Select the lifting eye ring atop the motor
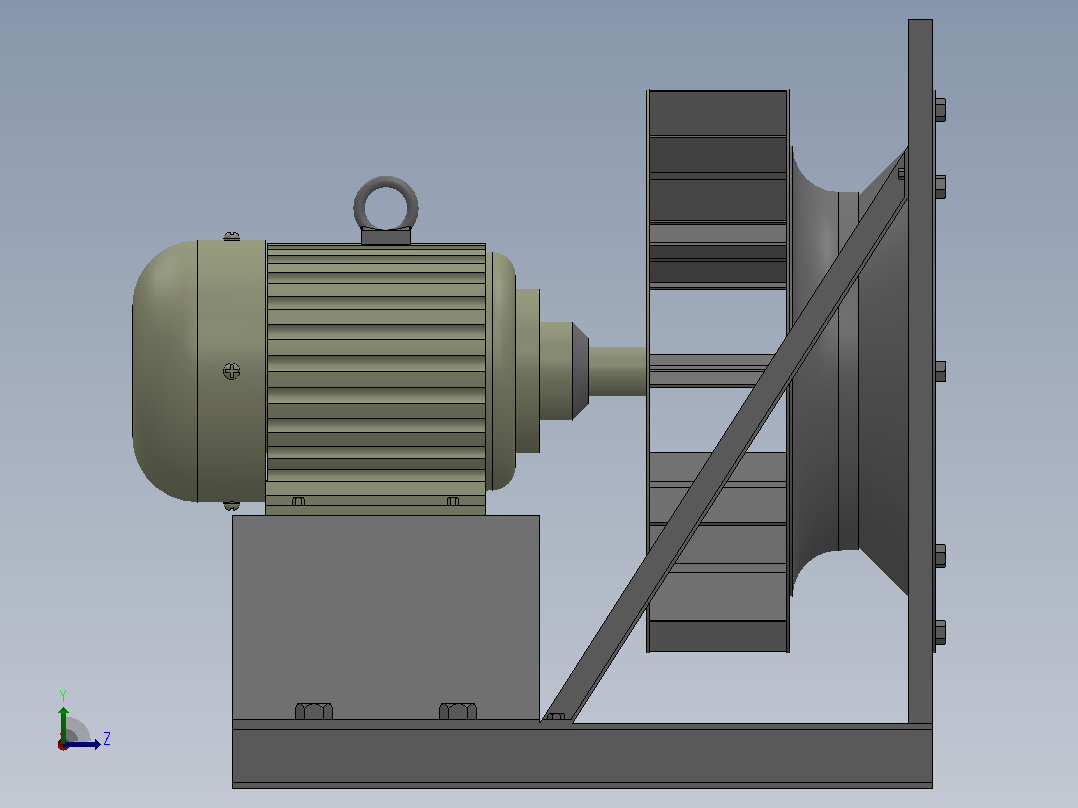This screenshot has width=1078, height=808. click(x=386, y=204)
